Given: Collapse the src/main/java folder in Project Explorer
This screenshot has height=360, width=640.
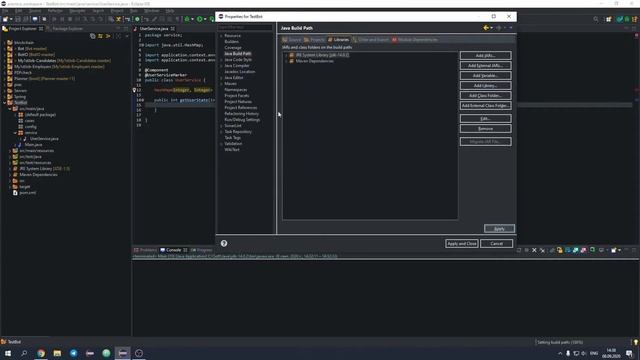Looking at the screenshot, I should 10,109.
